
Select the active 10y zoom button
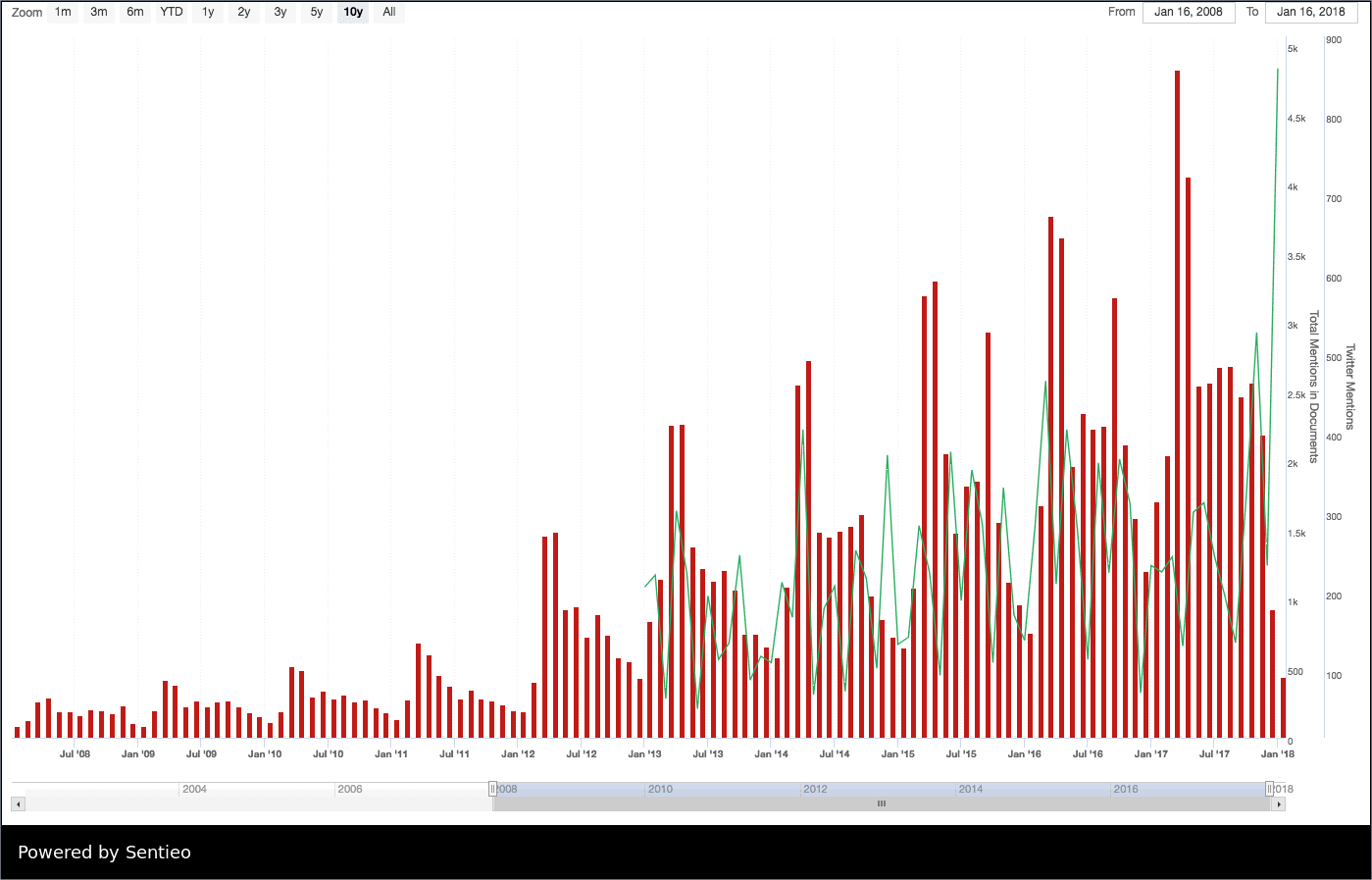(x=353, y=13)
